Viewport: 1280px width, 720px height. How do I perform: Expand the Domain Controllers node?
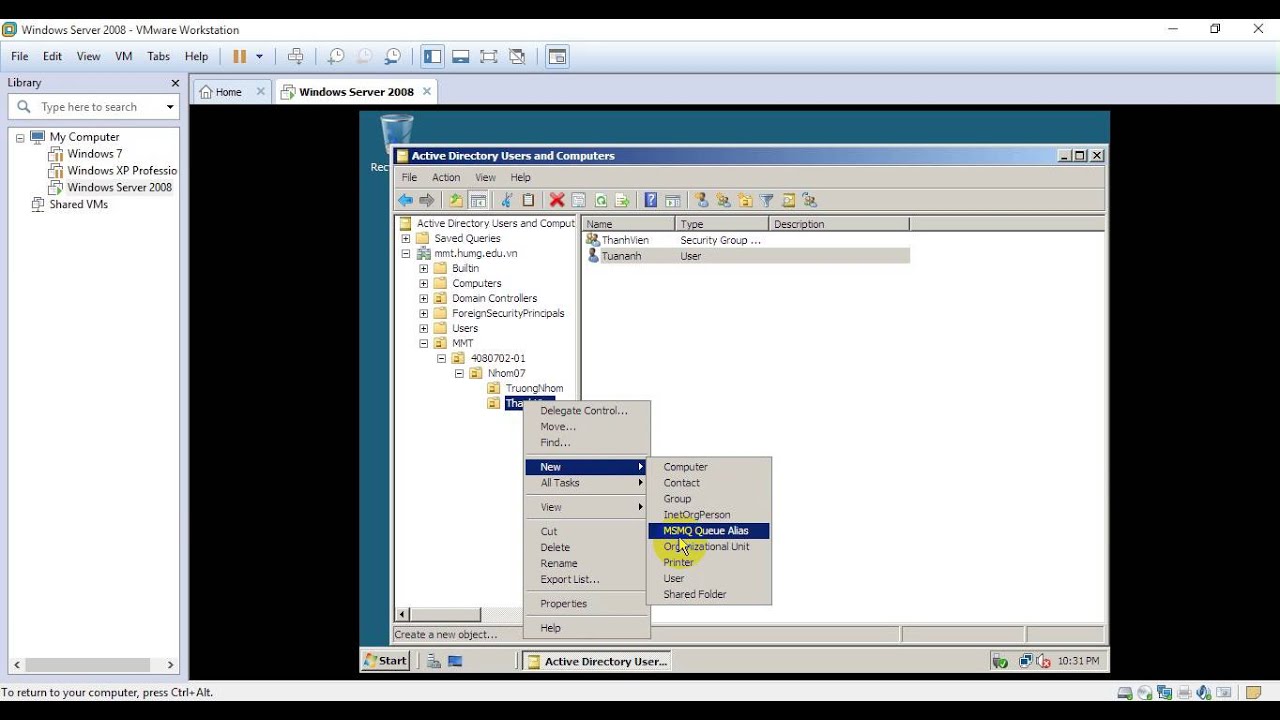[423, 299]
